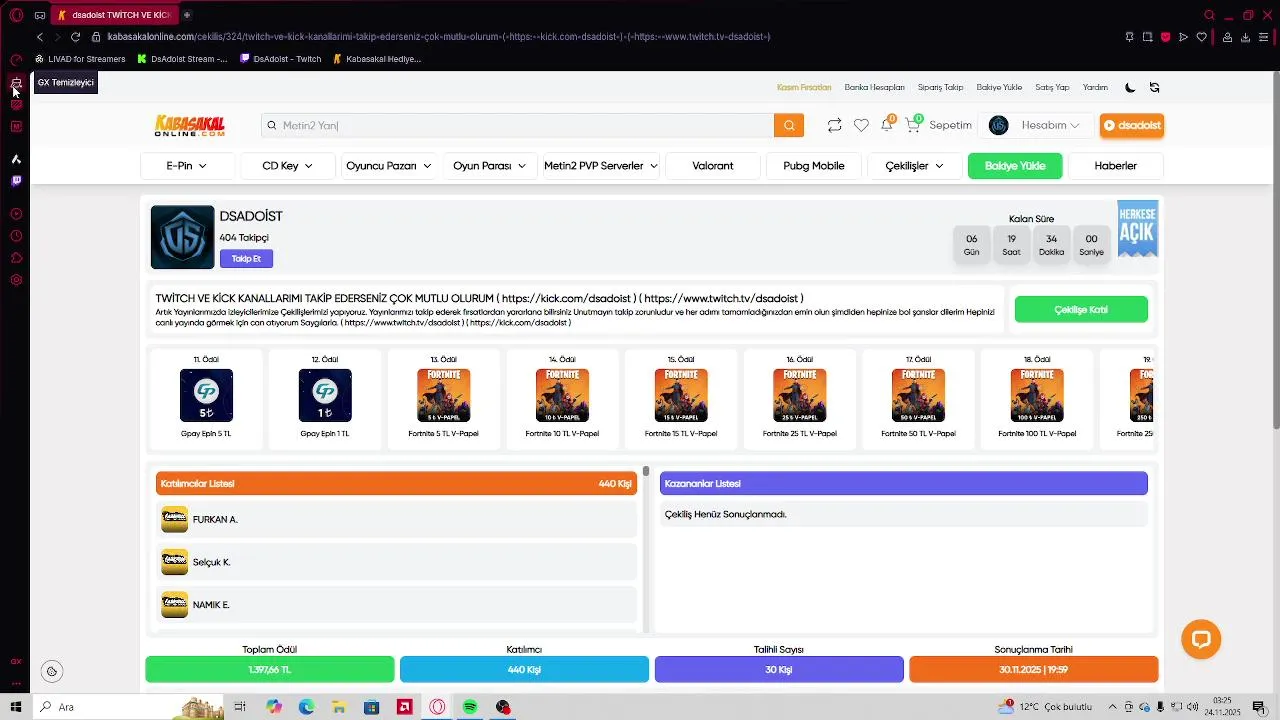Image resolution: width=1280 pixels, height=720 pixels.
Task: Open the Banka Hesapları top link
Action: point(874,88)
